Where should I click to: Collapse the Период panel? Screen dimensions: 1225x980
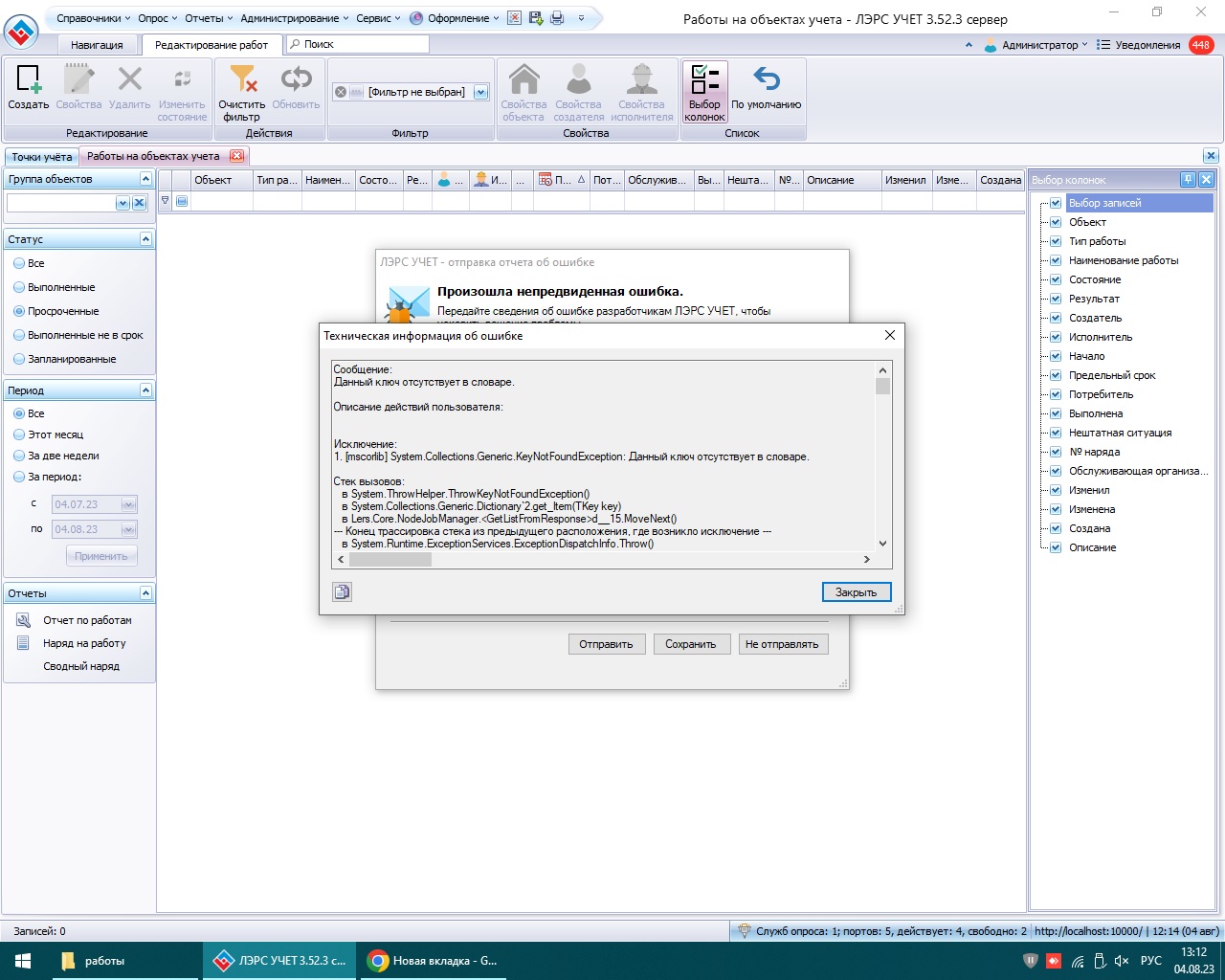(145, 390)
